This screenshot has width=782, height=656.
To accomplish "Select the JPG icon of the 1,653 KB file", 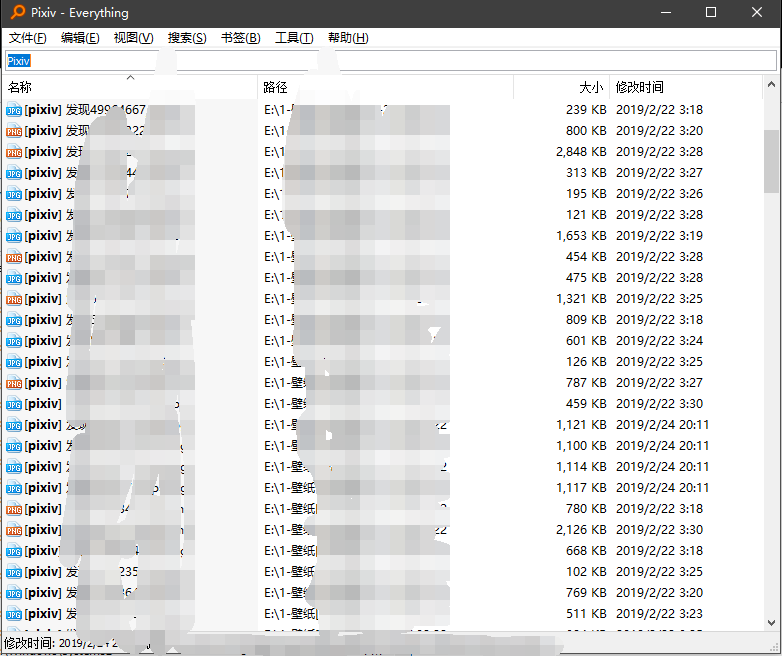I will click(x=14, y=235).
